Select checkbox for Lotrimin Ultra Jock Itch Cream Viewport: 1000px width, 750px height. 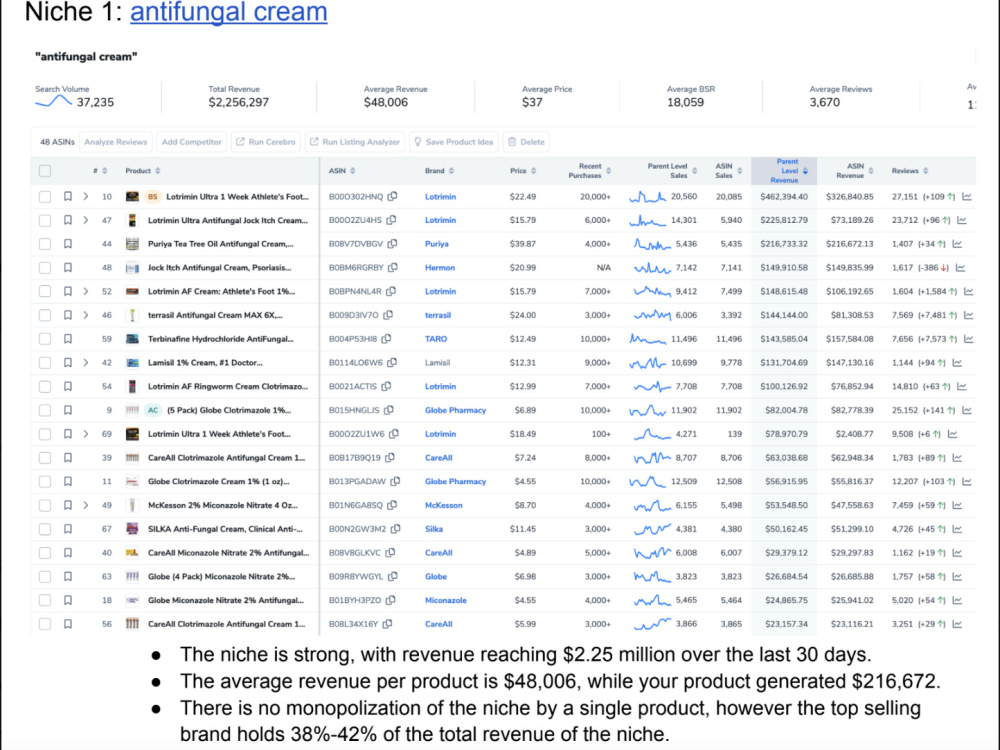click(45, 220)
